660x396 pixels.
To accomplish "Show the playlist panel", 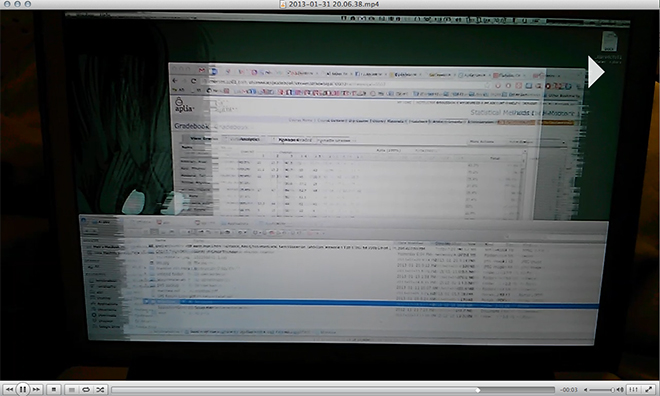I will tap(72, 390).
